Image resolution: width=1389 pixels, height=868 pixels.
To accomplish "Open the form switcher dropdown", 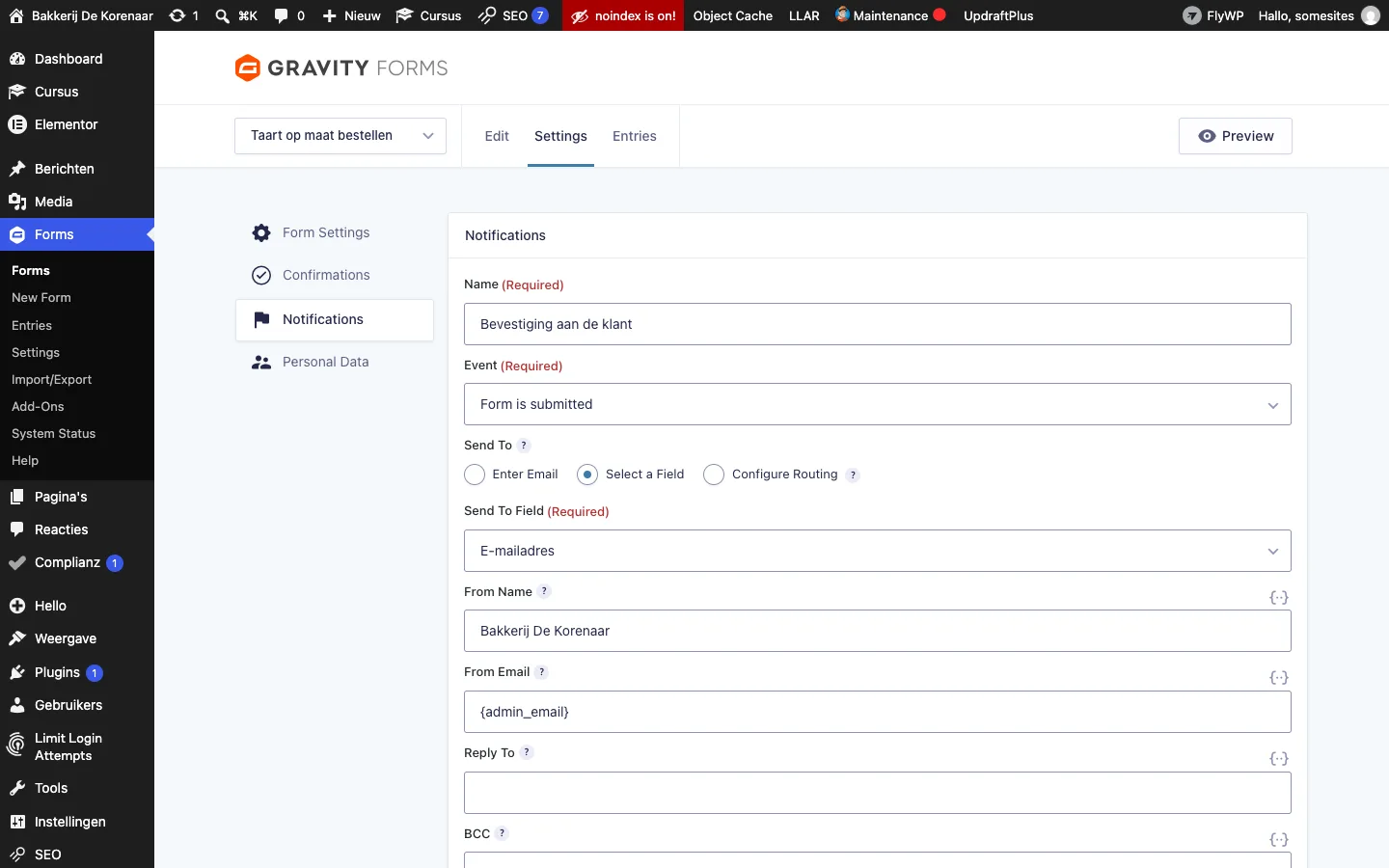I will point(340,136).
